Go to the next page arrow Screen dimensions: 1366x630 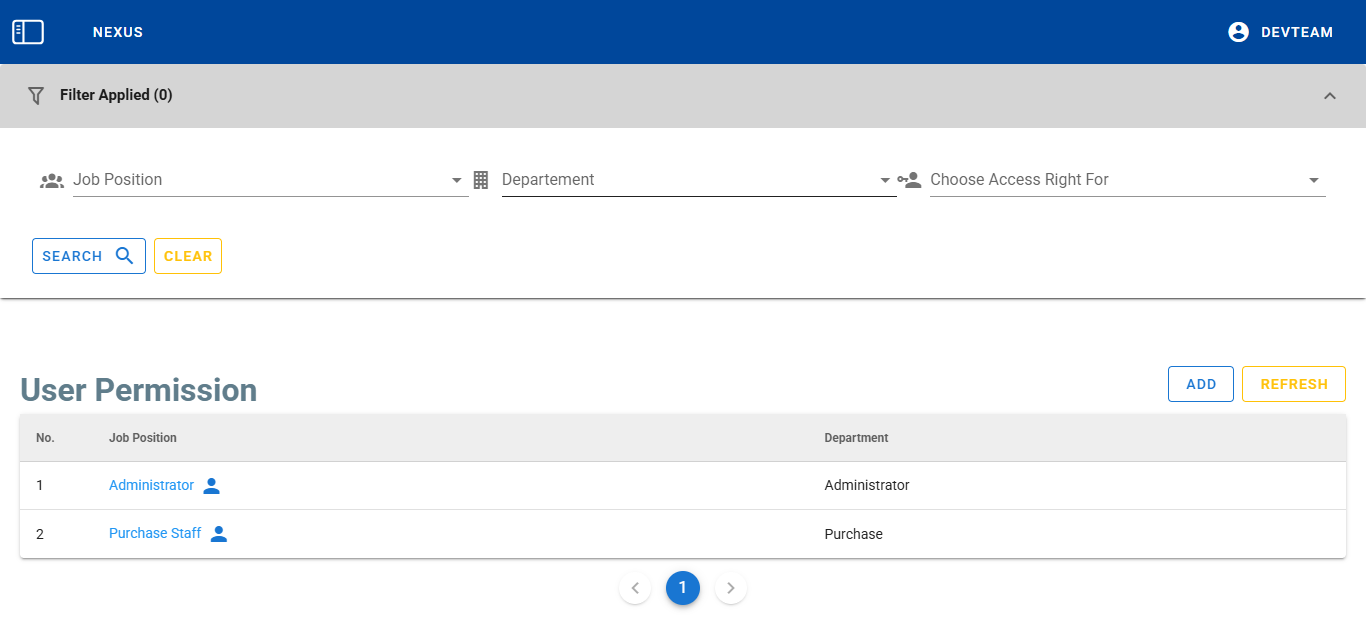[x=731, y=588]
